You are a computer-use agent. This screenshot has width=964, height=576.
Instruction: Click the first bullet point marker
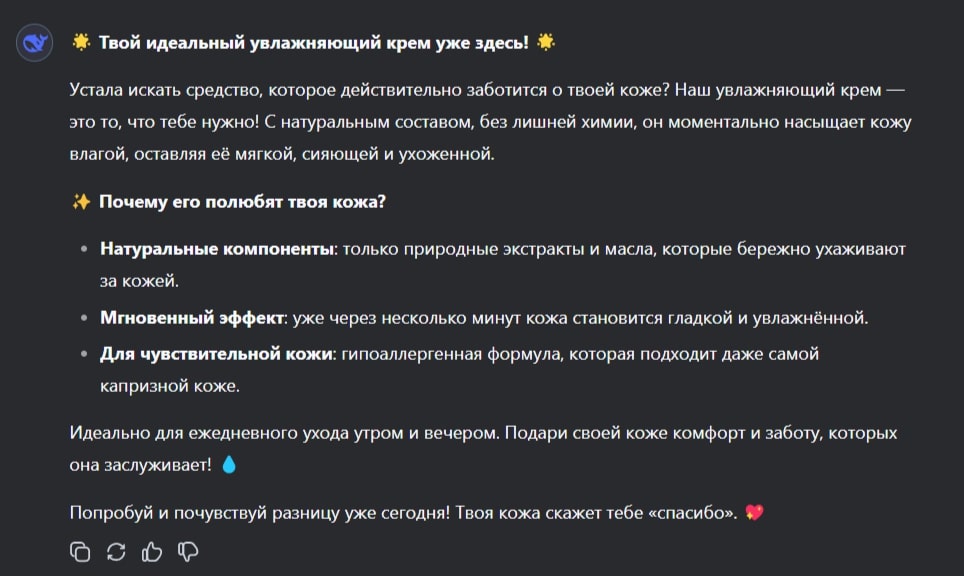(84, 250)
